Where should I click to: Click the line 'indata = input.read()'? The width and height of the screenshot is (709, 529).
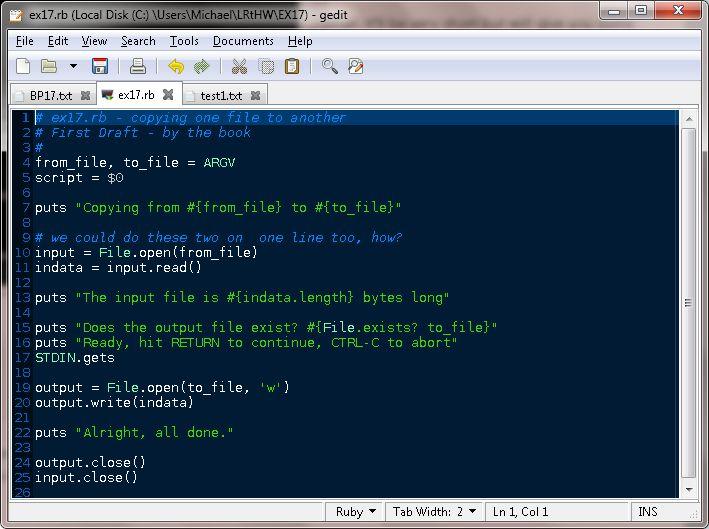pos(118,267)
